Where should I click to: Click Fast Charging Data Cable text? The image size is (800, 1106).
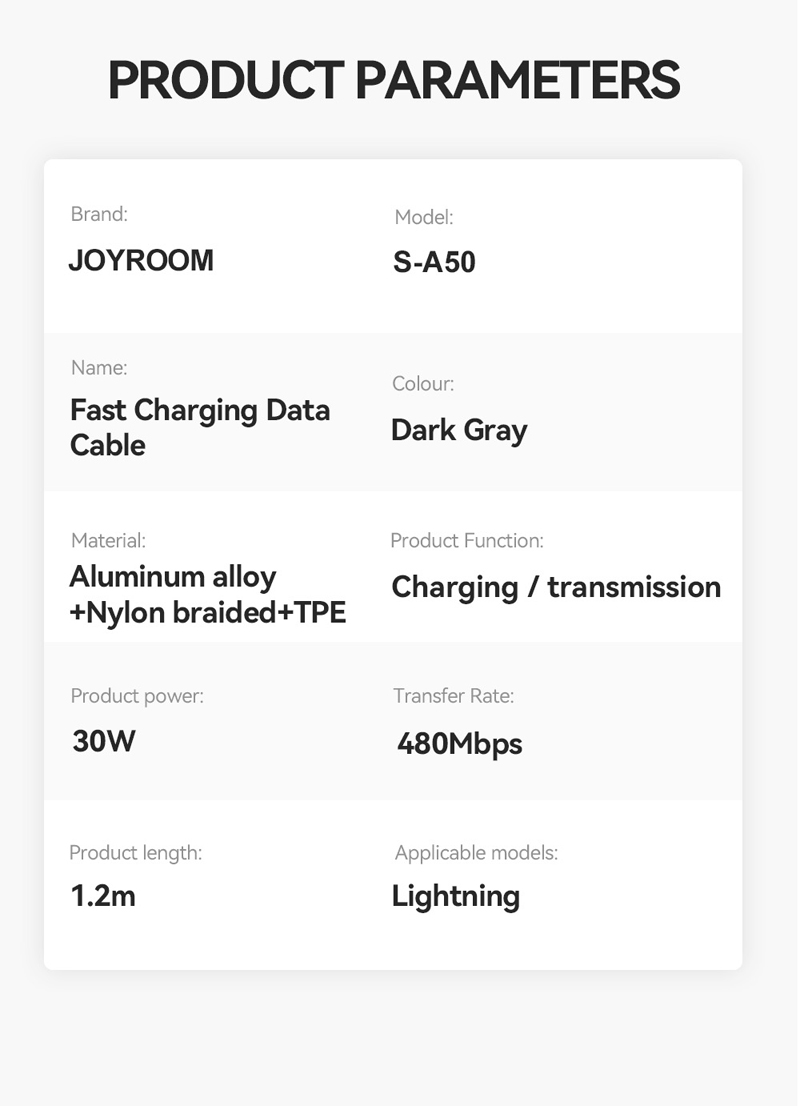coord(200,427)
